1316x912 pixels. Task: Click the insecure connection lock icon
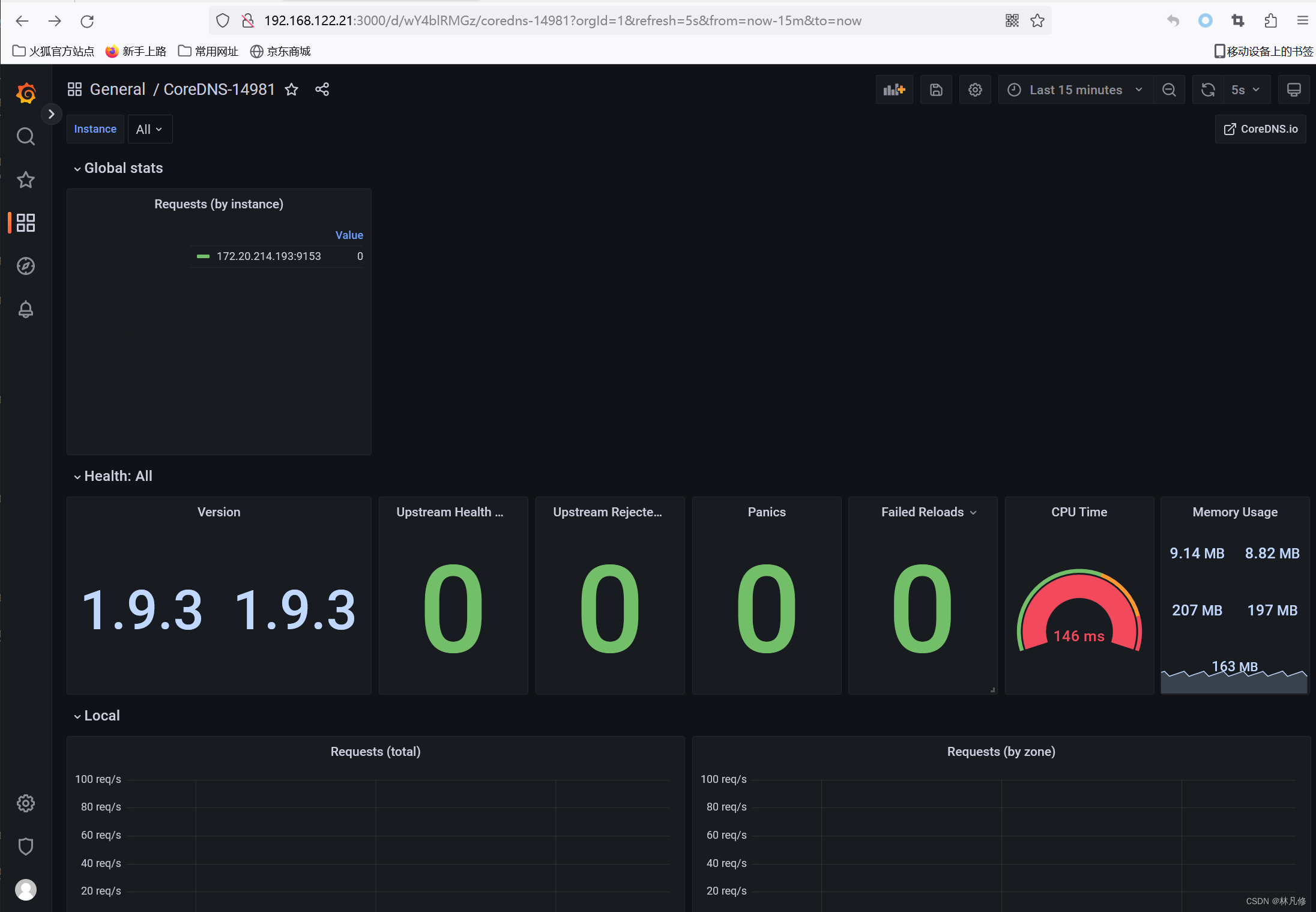point(247,21)
